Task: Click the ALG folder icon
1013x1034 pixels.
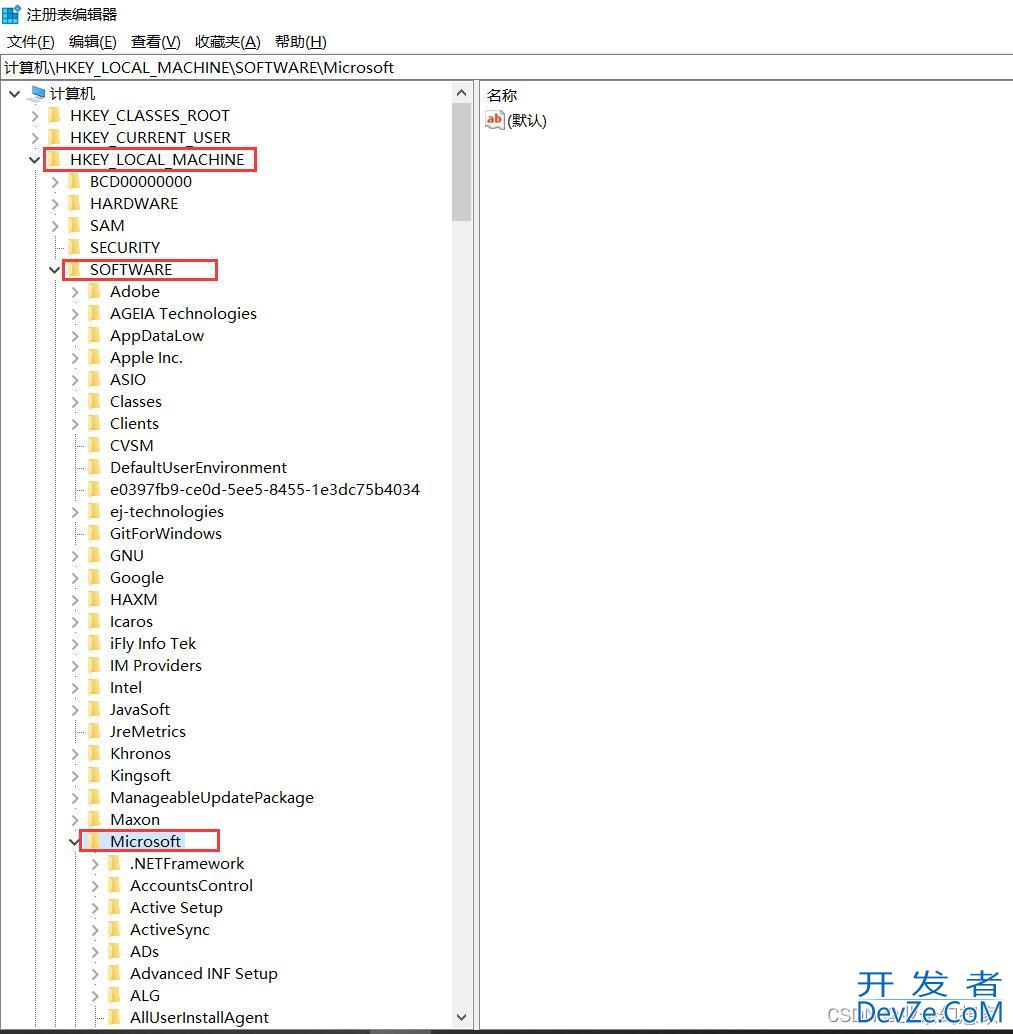Action: [114, 995]
